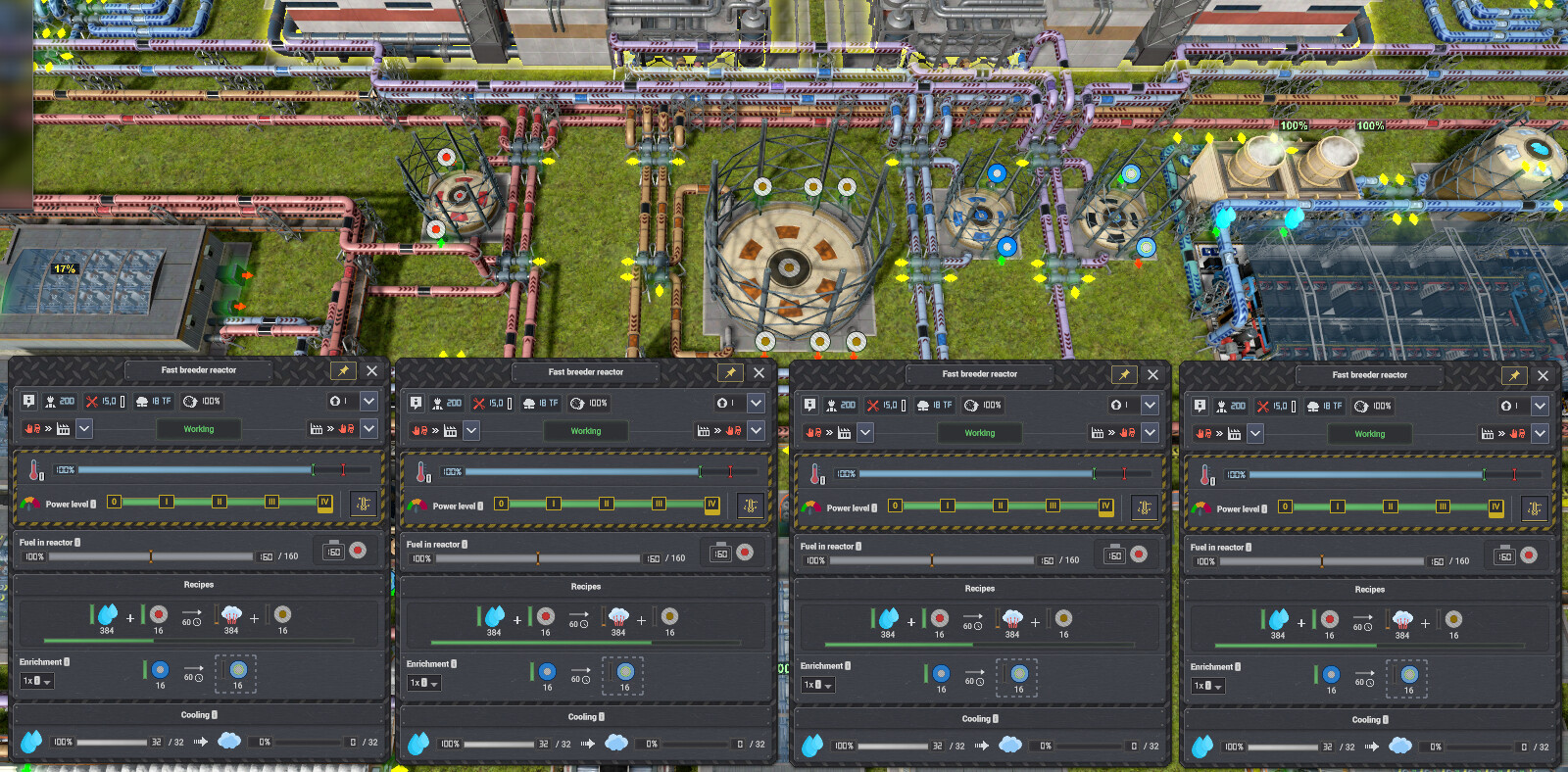Open the 1x Enrichment dropdown in the third panel

[818, 685]
